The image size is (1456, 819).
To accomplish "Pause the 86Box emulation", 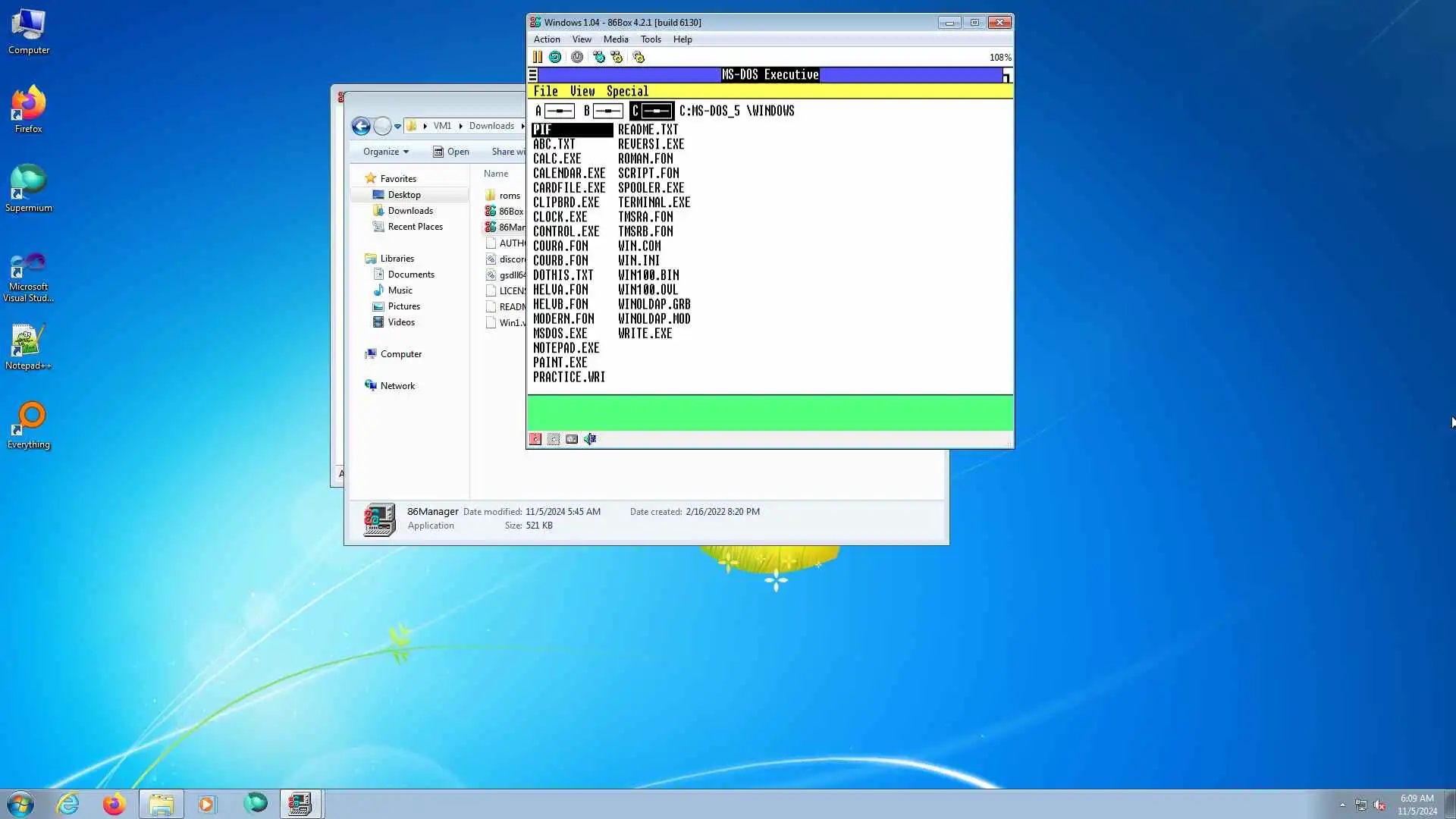I will pyautogui.click(x=537, y=57).
